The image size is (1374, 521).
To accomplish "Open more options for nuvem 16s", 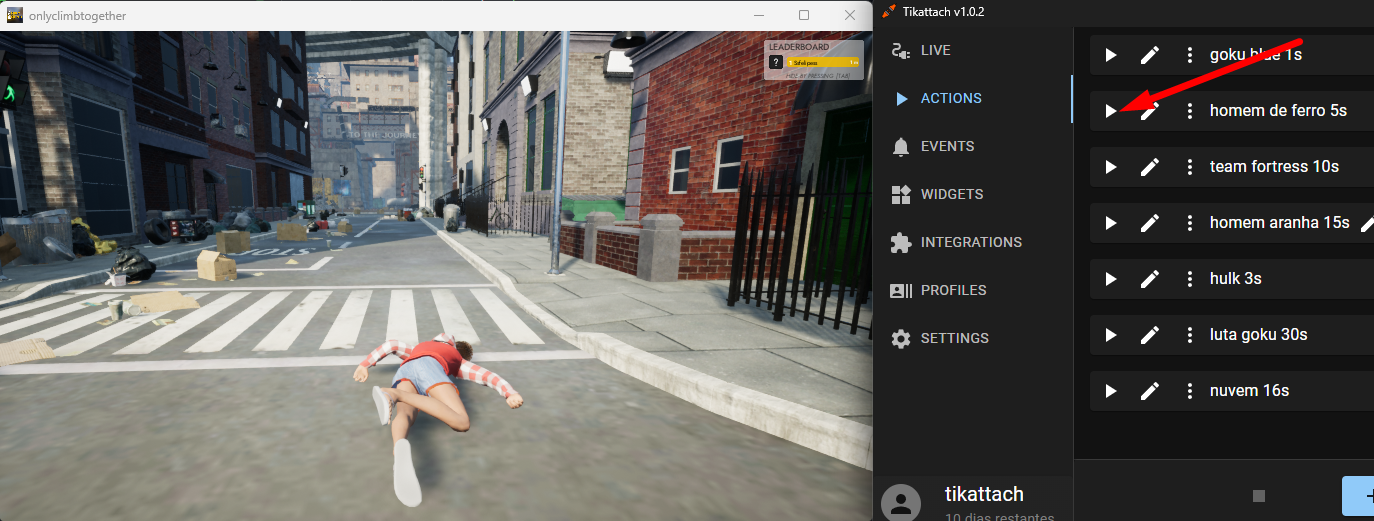I will coord(1190,391).
